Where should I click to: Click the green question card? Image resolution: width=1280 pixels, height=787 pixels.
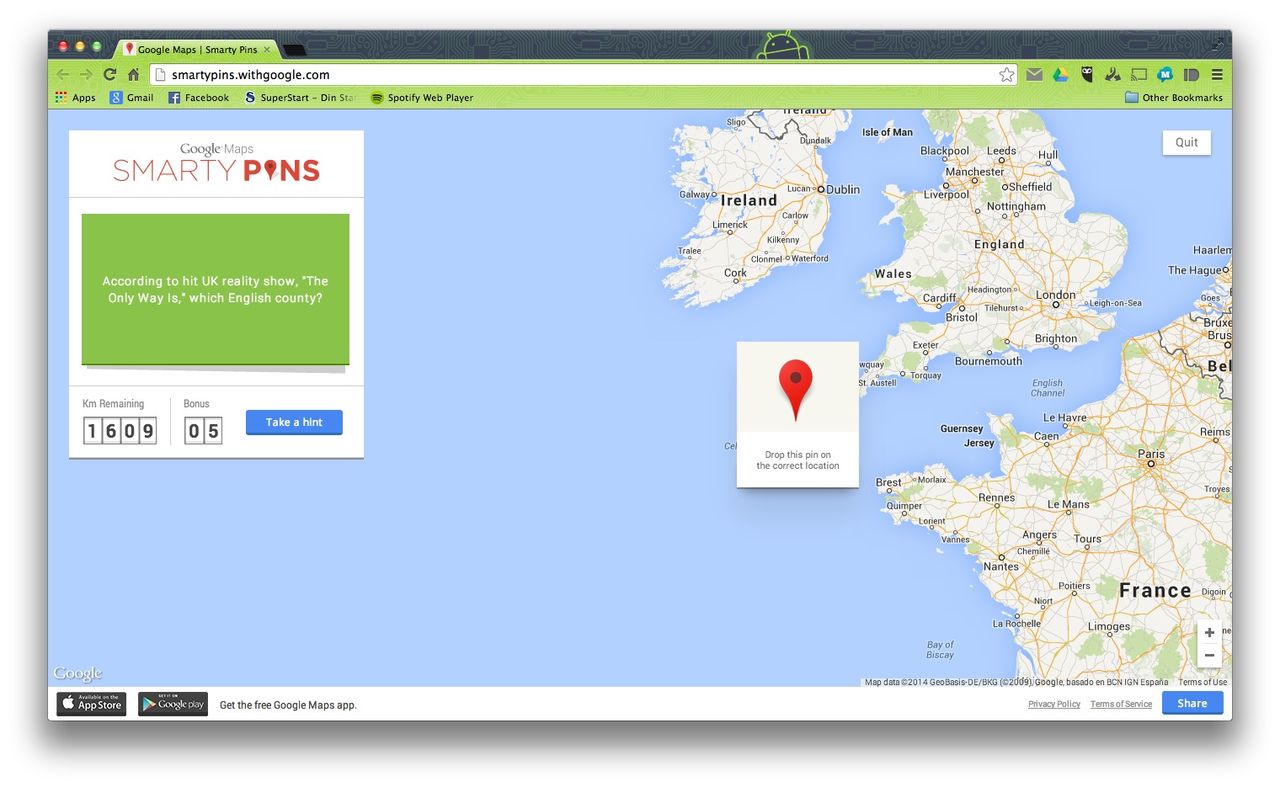click(215, 289)
